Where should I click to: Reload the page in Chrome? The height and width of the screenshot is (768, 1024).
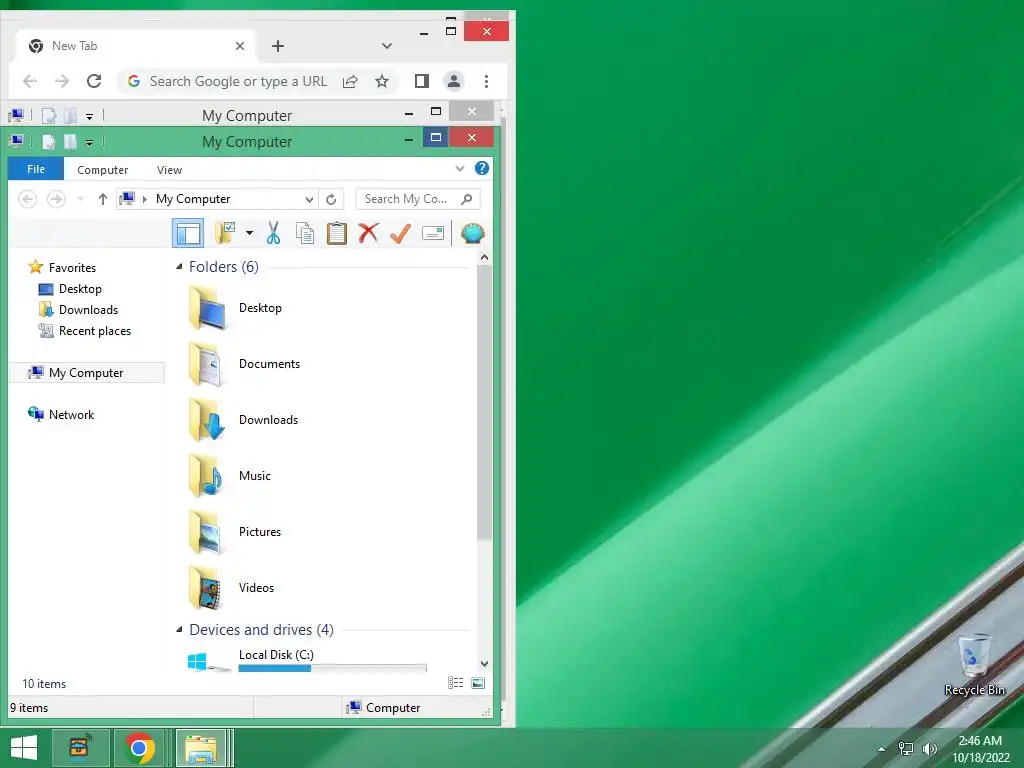(94, 81)
